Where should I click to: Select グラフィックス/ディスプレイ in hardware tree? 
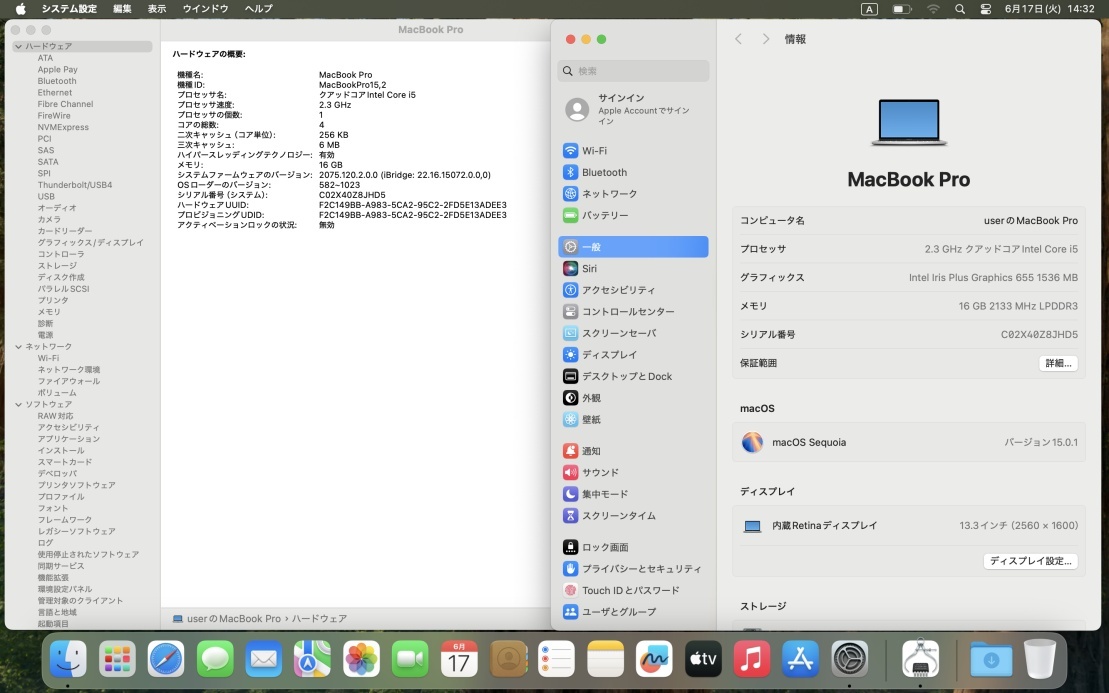pos(91,243)
